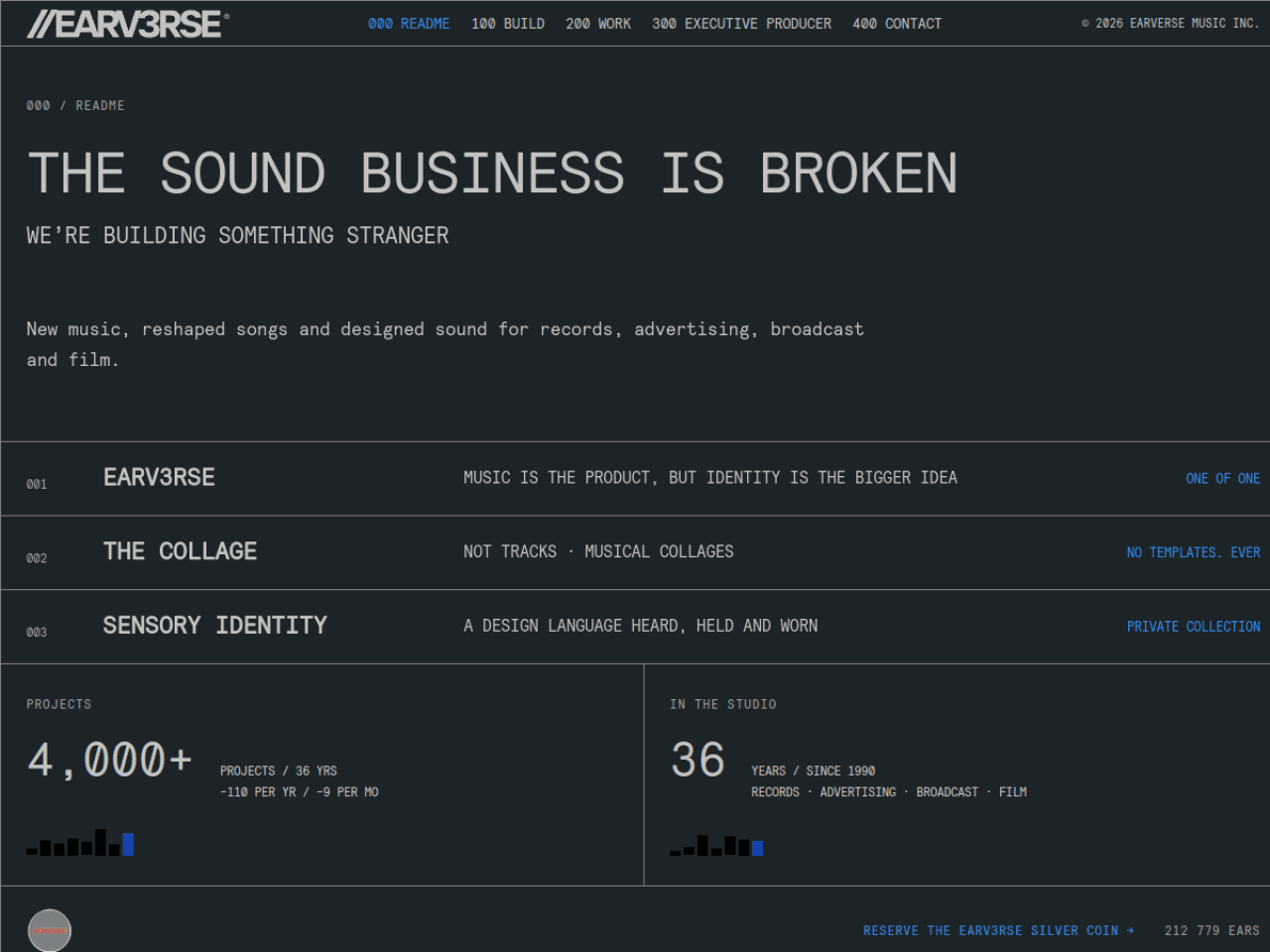Click the YEARS / SINCE 1990 label
This screenshot has height=952, width=1270.
[x=813, y=771]
